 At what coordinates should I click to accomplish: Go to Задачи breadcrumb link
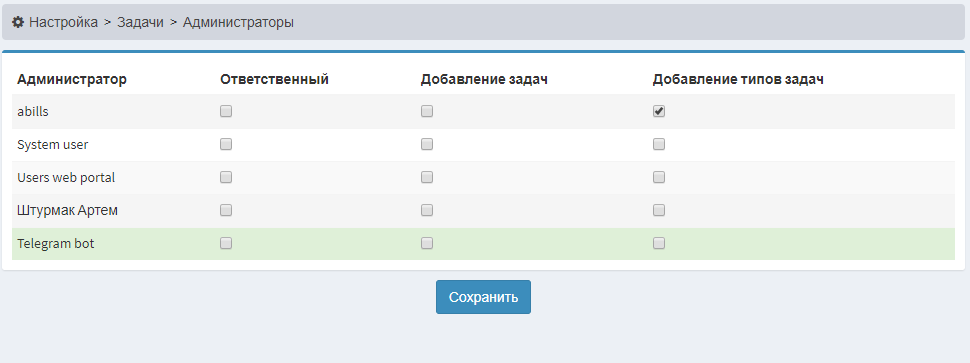coord(140,22)
